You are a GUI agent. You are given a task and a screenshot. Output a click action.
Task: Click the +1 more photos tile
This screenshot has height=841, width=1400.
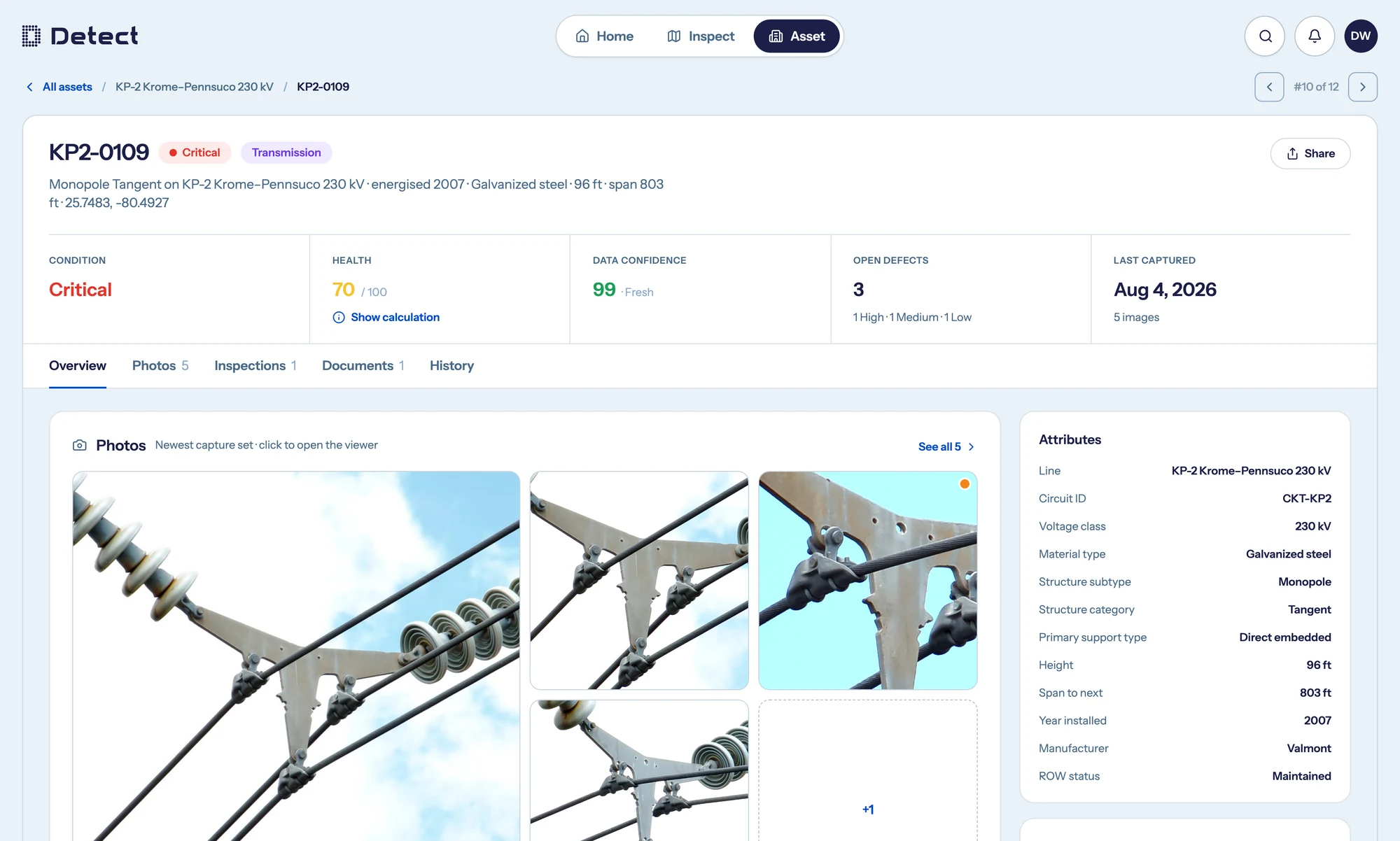pyautogui.click(x=868, y=770)
